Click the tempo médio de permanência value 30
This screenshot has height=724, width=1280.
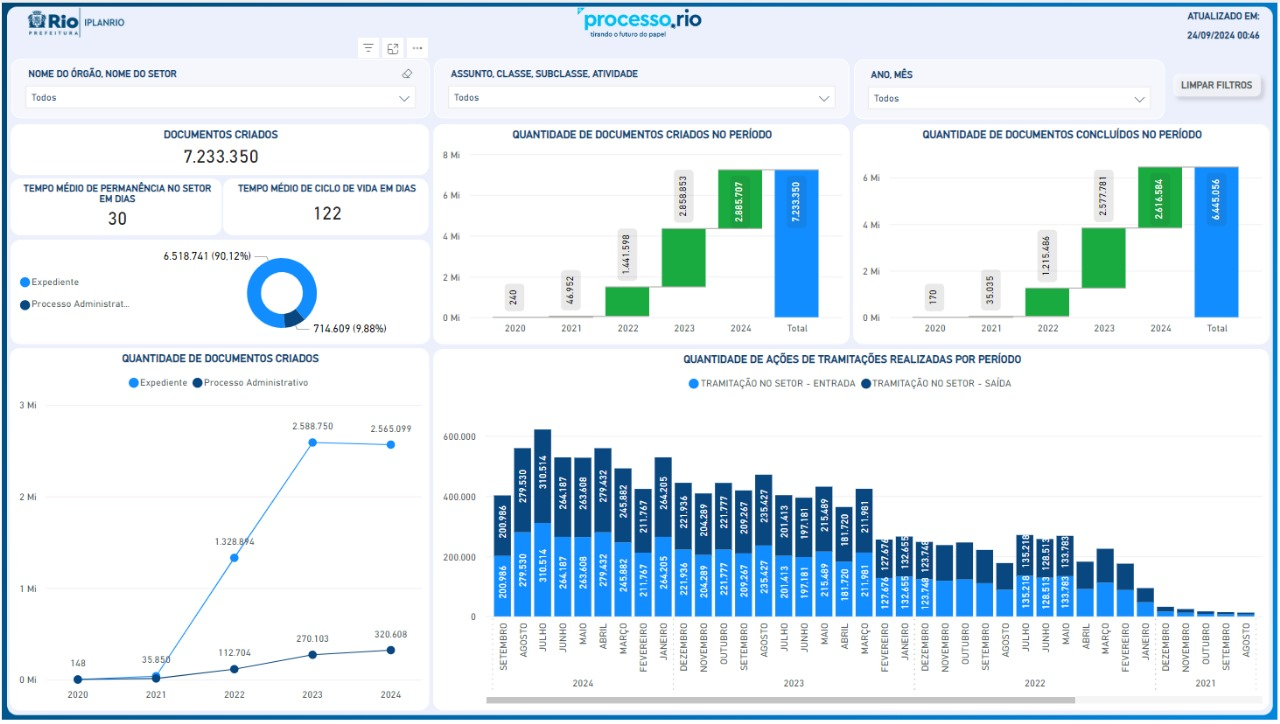(x=117, y=218)
